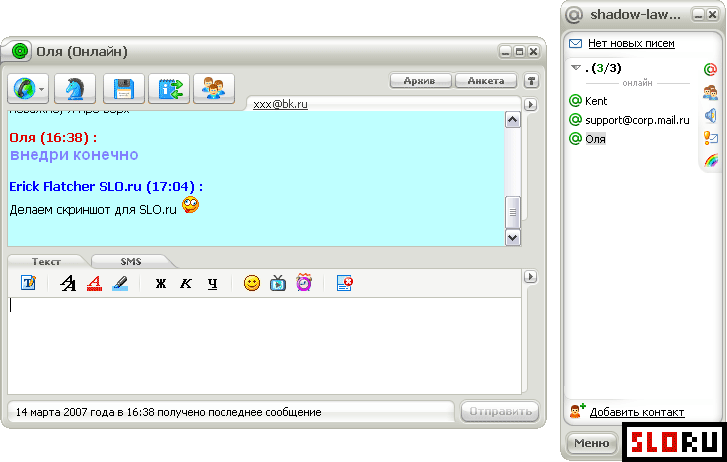727x462 pixels.
Task: Toggle underline formatting (Ч)
Action: [x=212, y=283]
